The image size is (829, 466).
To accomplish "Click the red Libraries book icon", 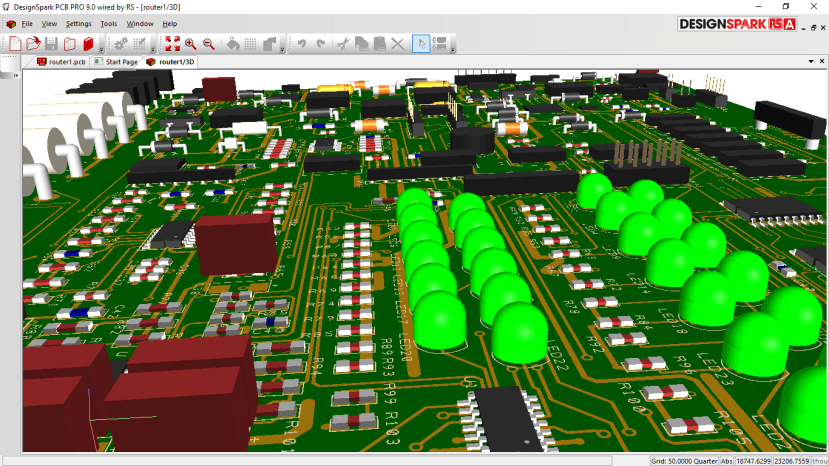I will [x=88, y=44].
